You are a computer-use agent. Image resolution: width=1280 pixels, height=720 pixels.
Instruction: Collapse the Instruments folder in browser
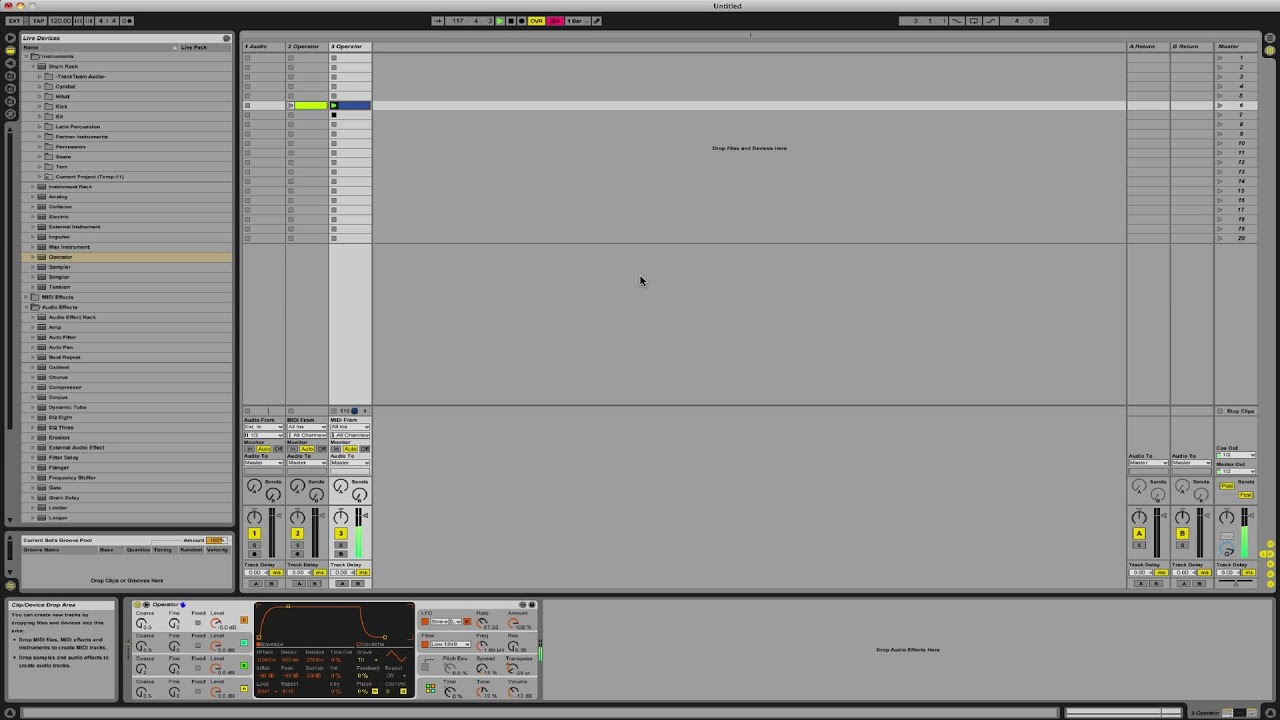(x=27, y=56)
